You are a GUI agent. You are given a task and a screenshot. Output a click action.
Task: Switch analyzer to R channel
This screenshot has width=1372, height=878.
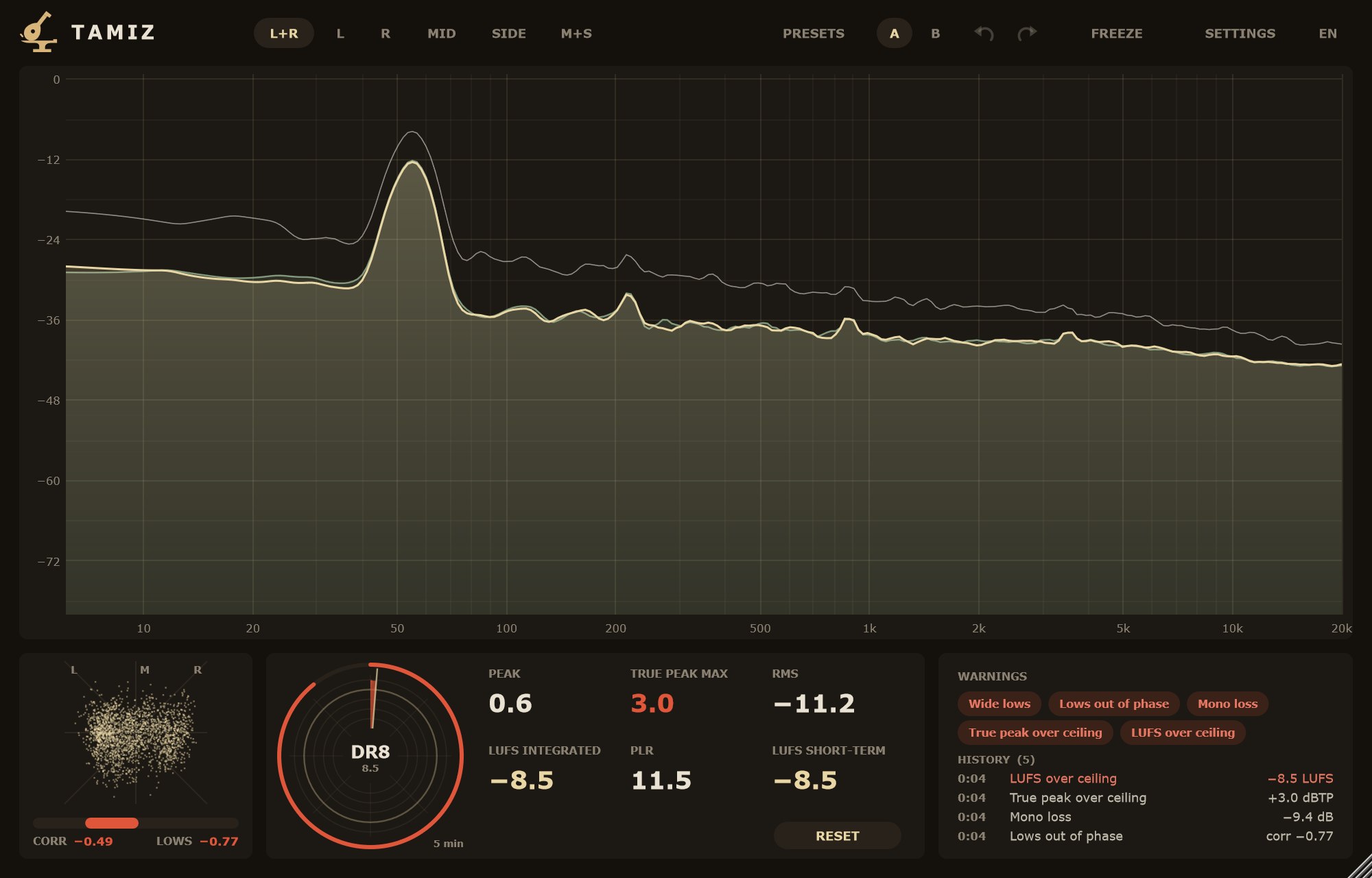[x=386, y=33]
